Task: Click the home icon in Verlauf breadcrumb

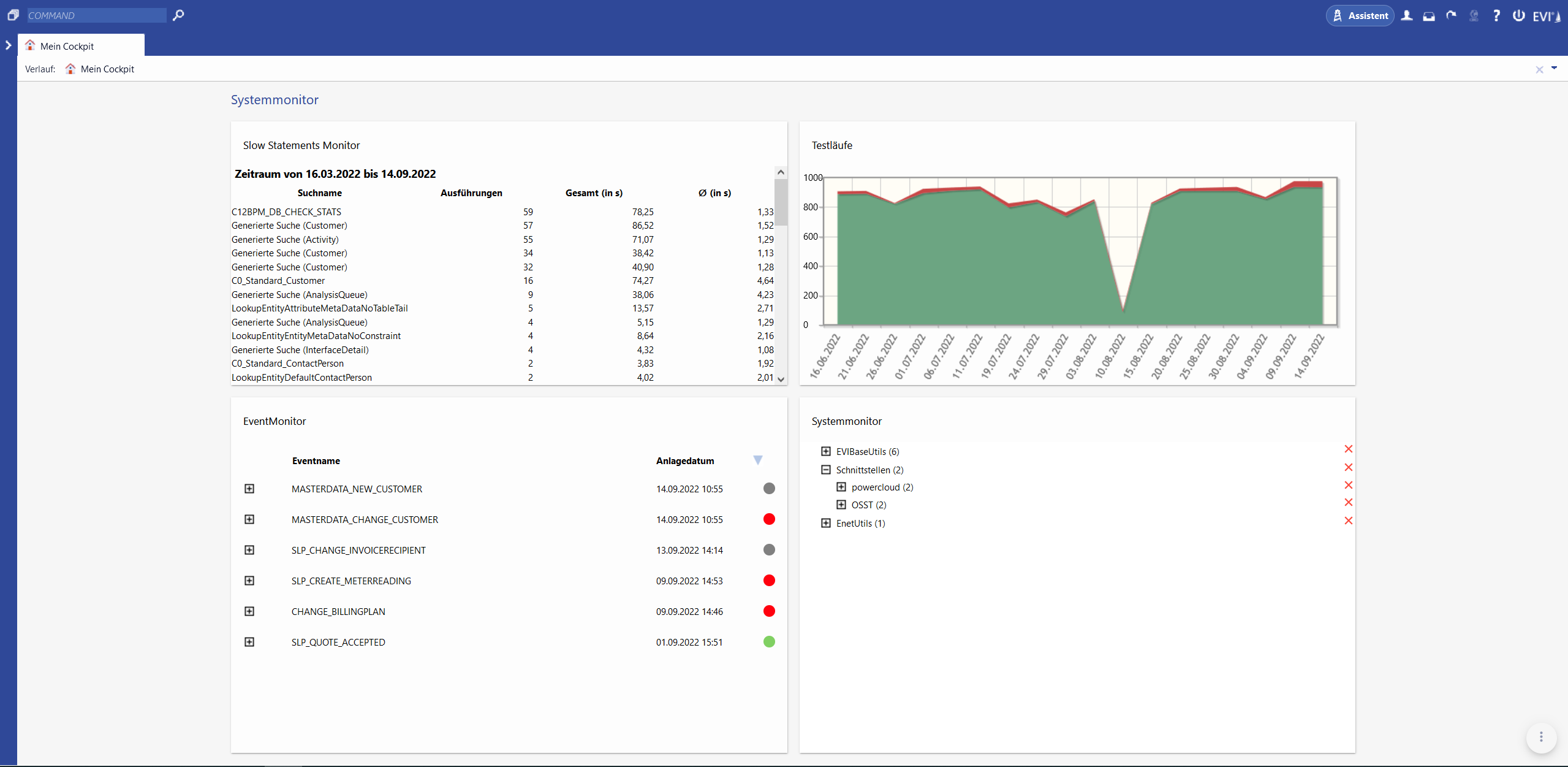Action: pos(70,69)
